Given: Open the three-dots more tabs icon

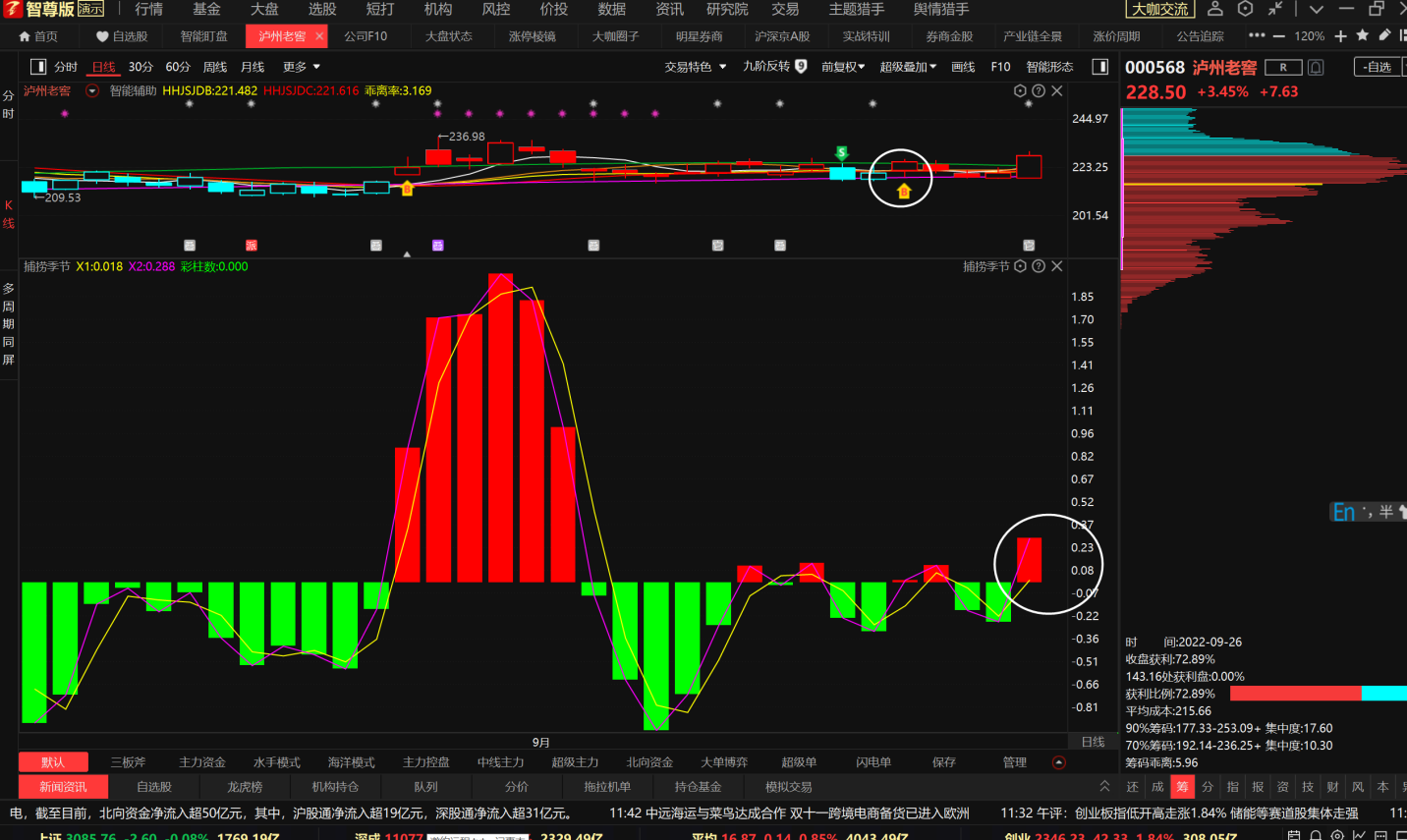Looking at the screenshot, I should pos(1257,35).
